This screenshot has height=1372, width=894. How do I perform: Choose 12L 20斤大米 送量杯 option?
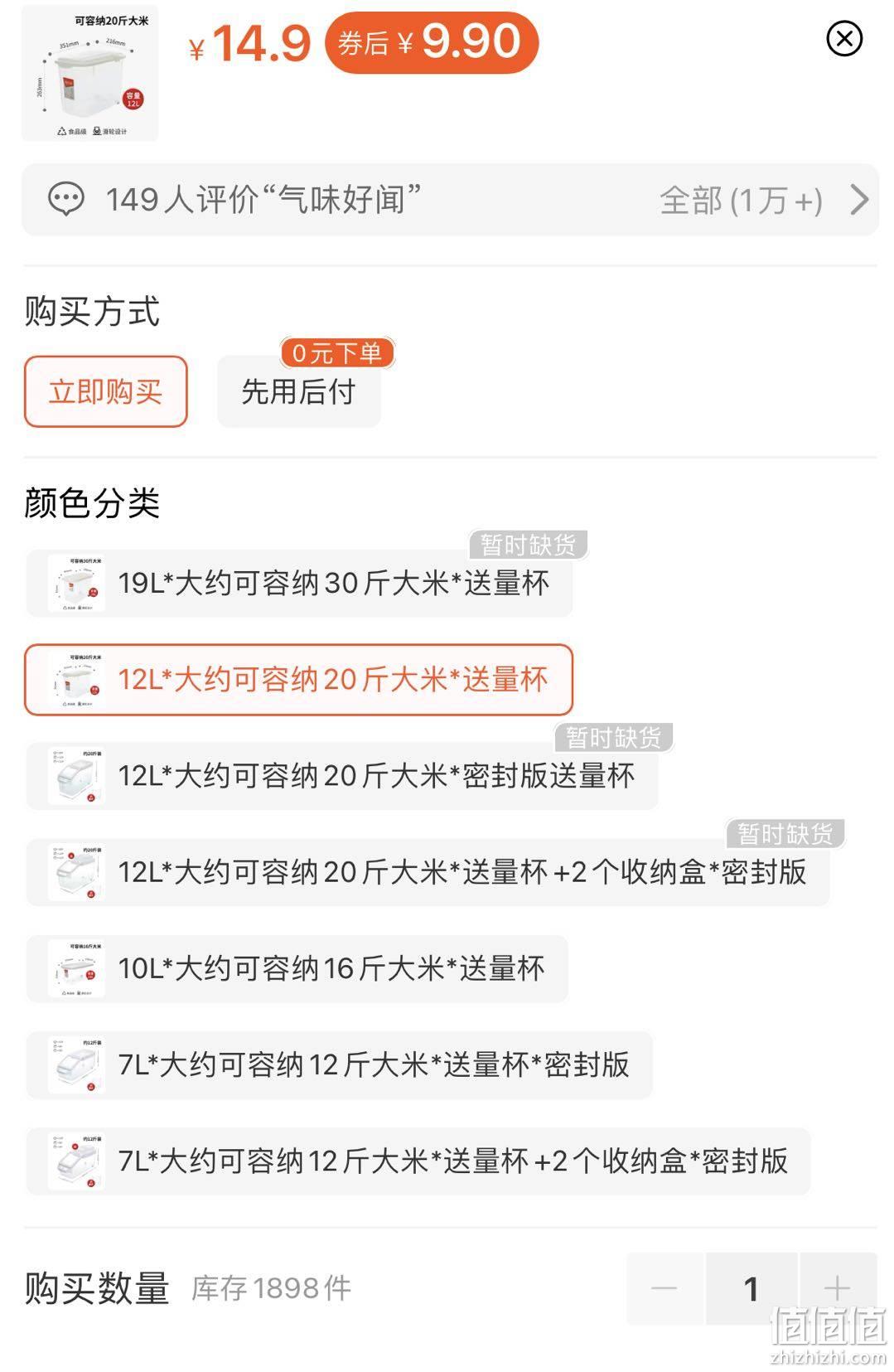(x=299, y=680)
